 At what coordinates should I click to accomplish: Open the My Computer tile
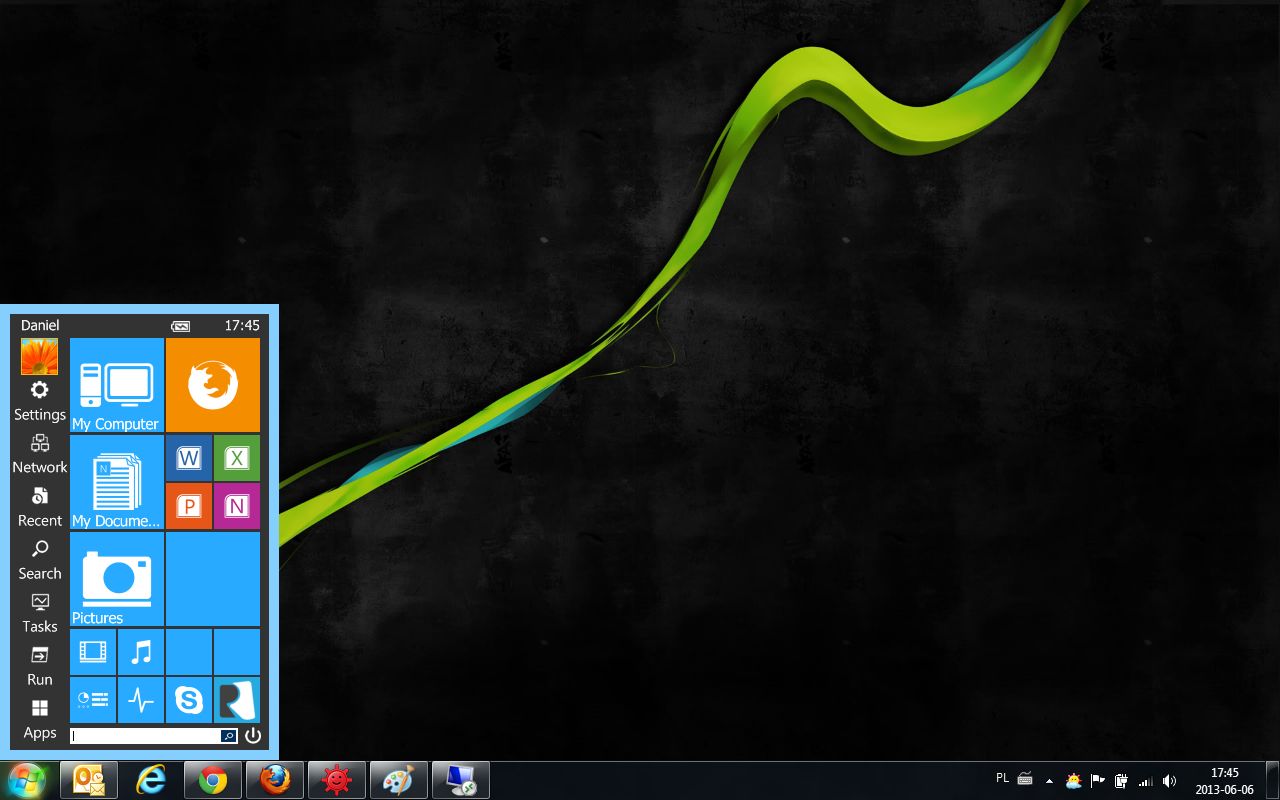[117, 385]
